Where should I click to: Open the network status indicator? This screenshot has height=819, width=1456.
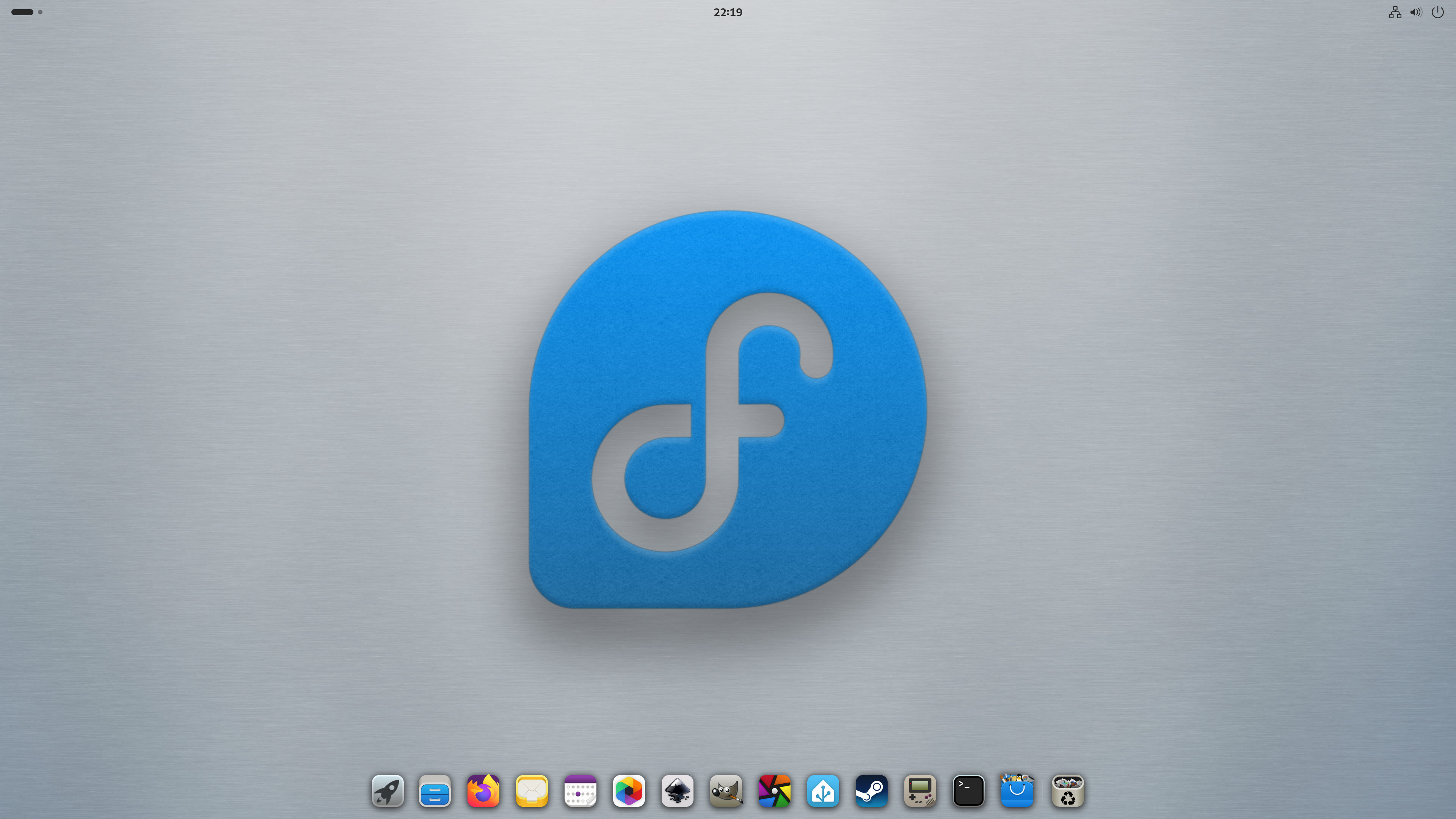[1395, 12]
